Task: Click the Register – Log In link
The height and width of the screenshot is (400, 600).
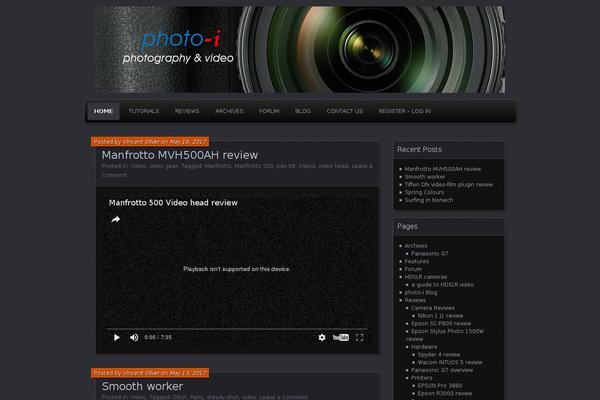Action: click(405, 111)
